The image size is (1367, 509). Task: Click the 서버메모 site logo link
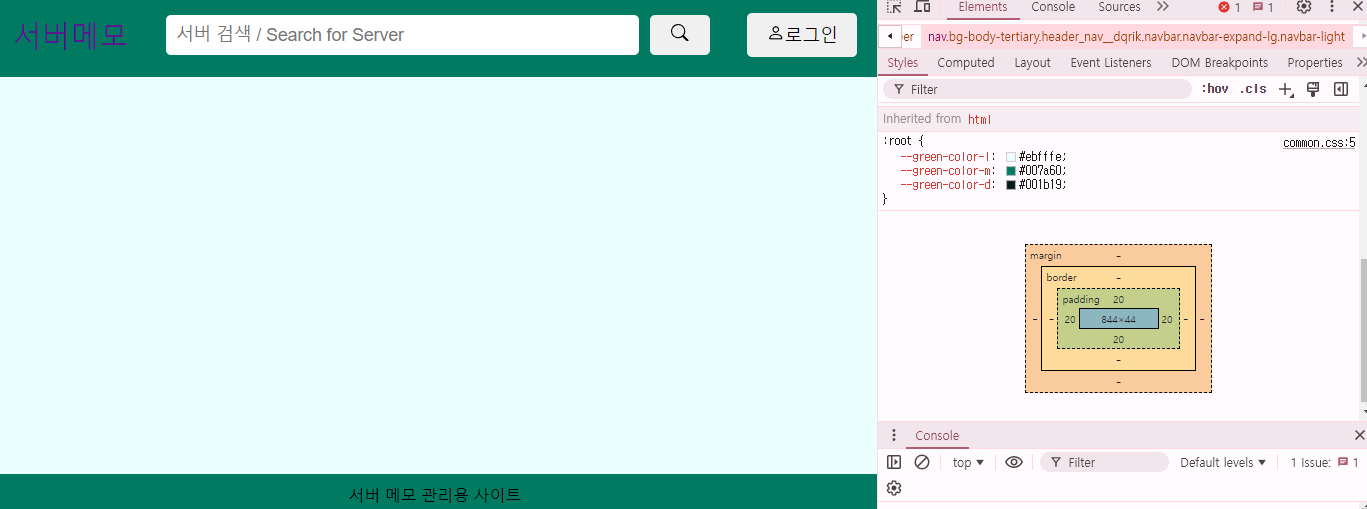70,35
